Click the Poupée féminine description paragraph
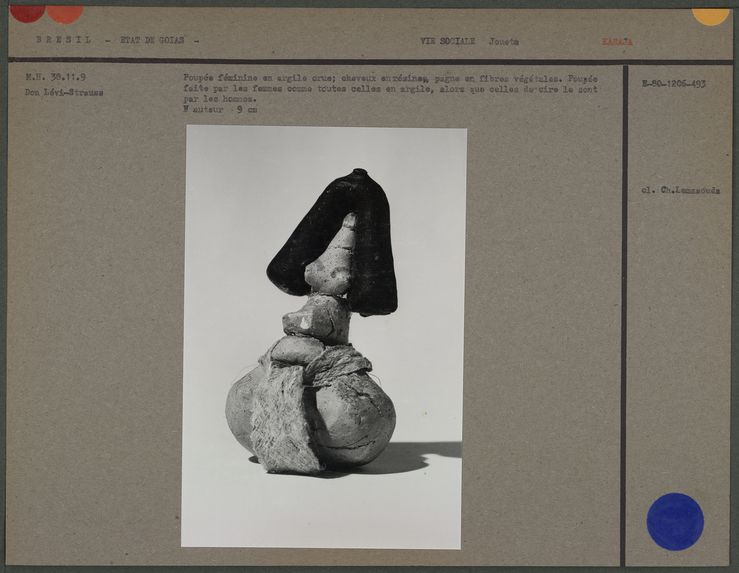 click(x=390, y=88)
